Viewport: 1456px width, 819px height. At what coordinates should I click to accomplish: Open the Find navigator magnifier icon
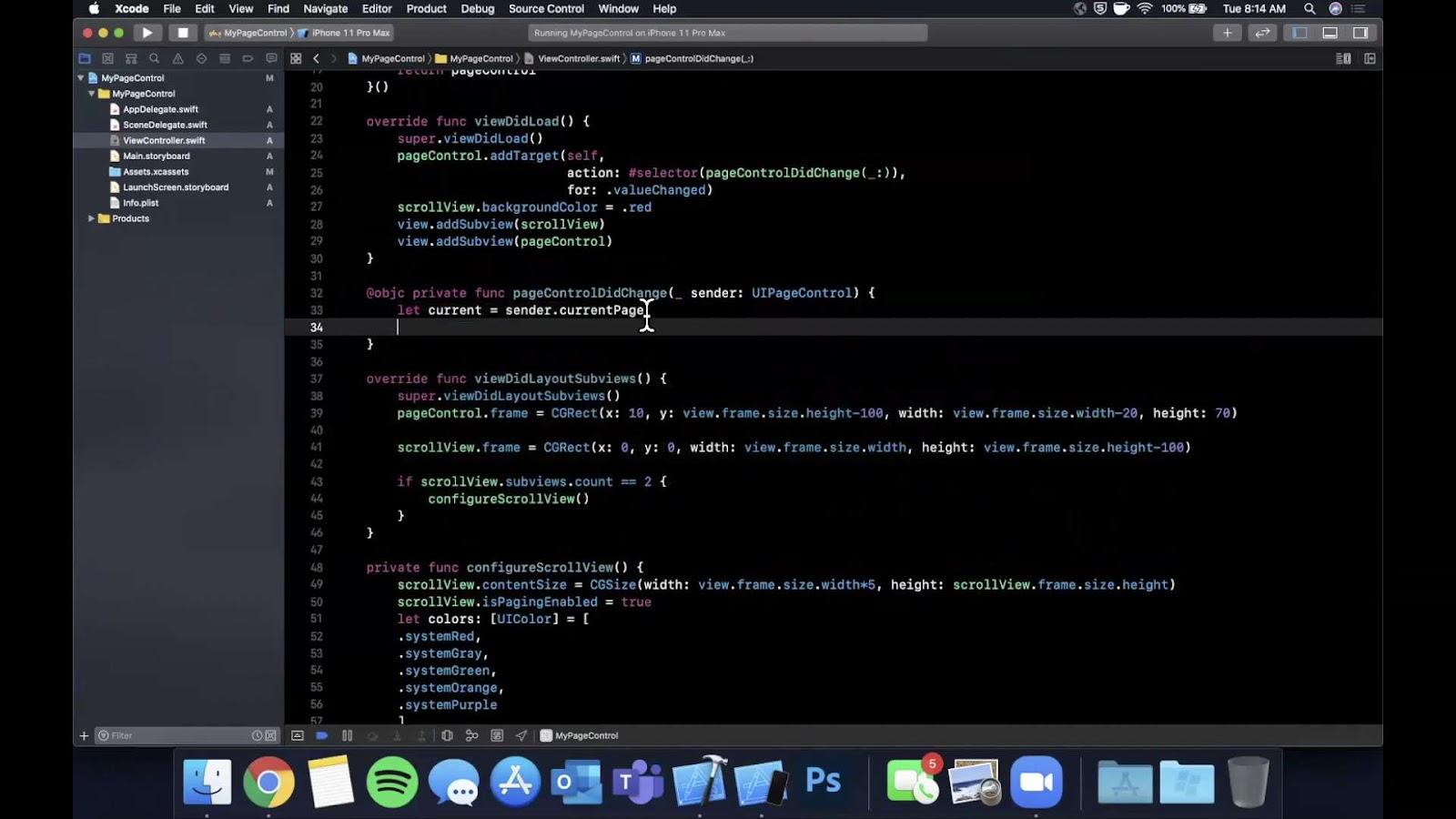tap(154, 58)
